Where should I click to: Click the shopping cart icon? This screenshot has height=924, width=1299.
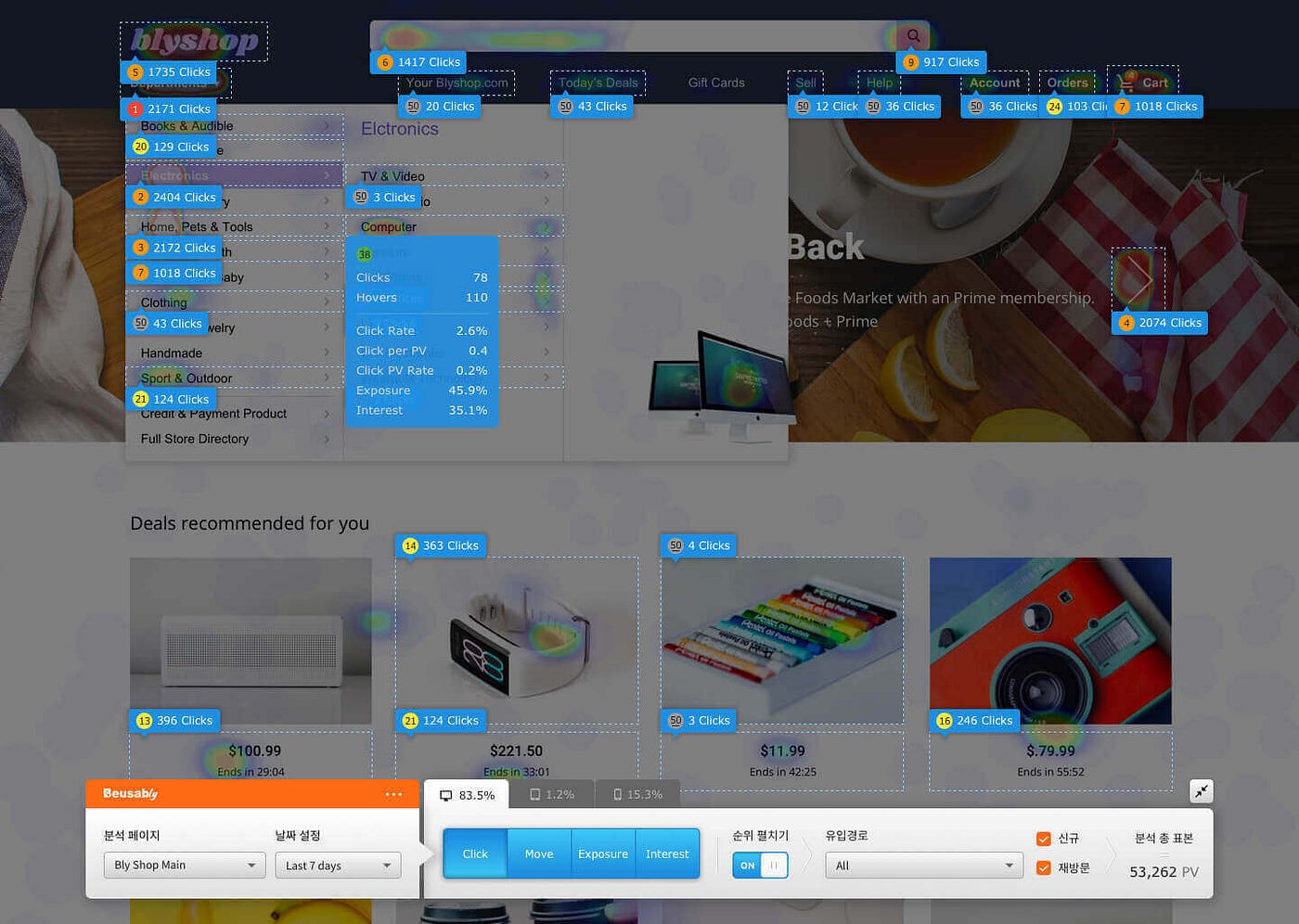(x=1126, y=82)
